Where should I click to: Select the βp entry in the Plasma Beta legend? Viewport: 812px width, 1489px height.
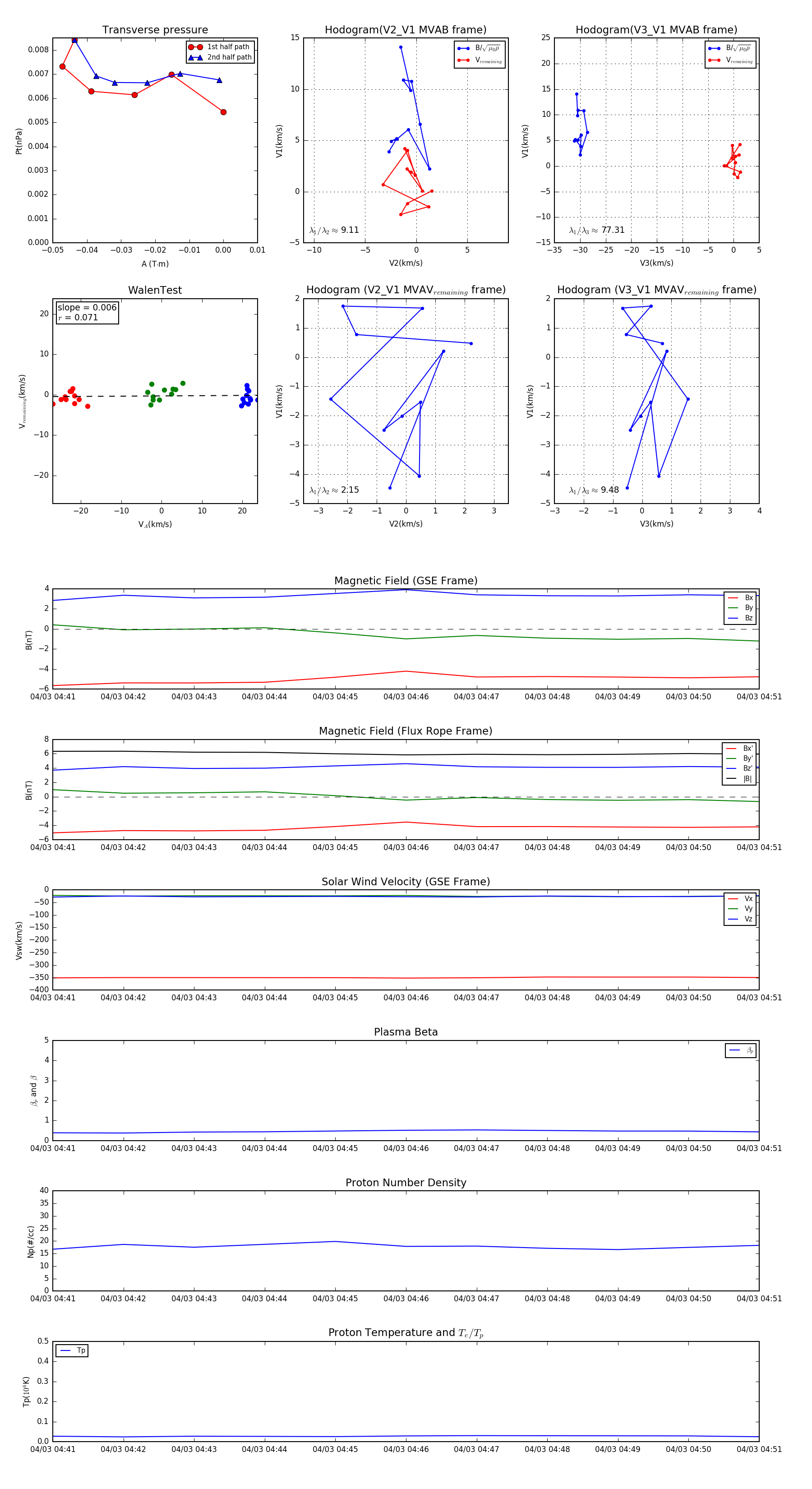pyautogui.click(x=742, y=1050)
